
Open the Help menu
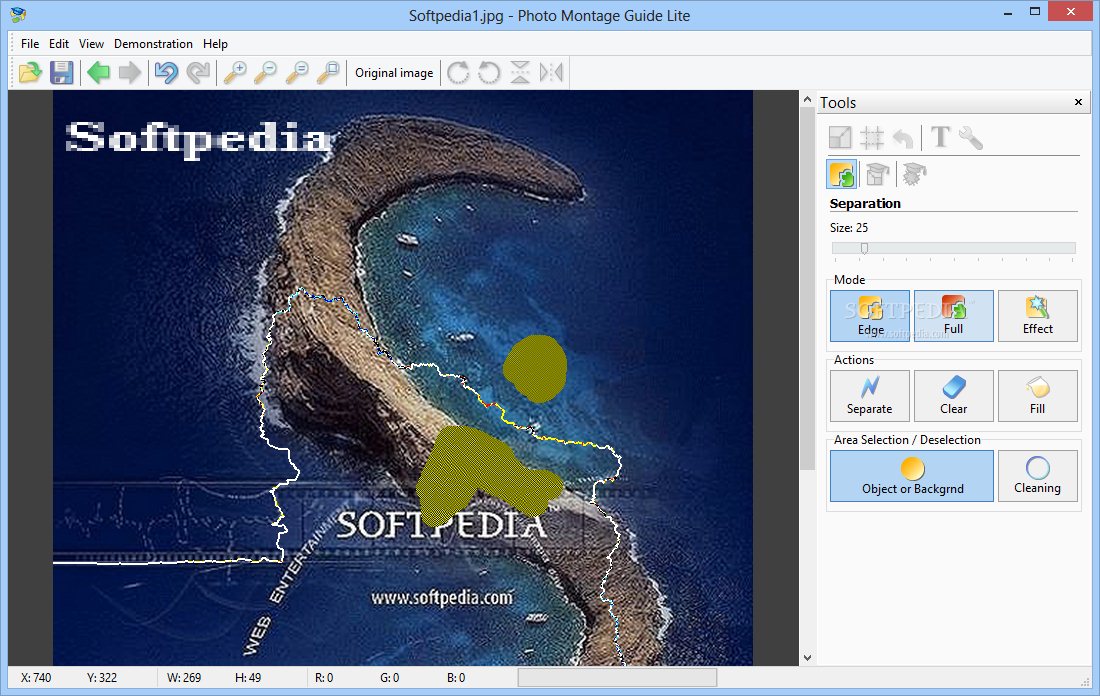[215, 44]
